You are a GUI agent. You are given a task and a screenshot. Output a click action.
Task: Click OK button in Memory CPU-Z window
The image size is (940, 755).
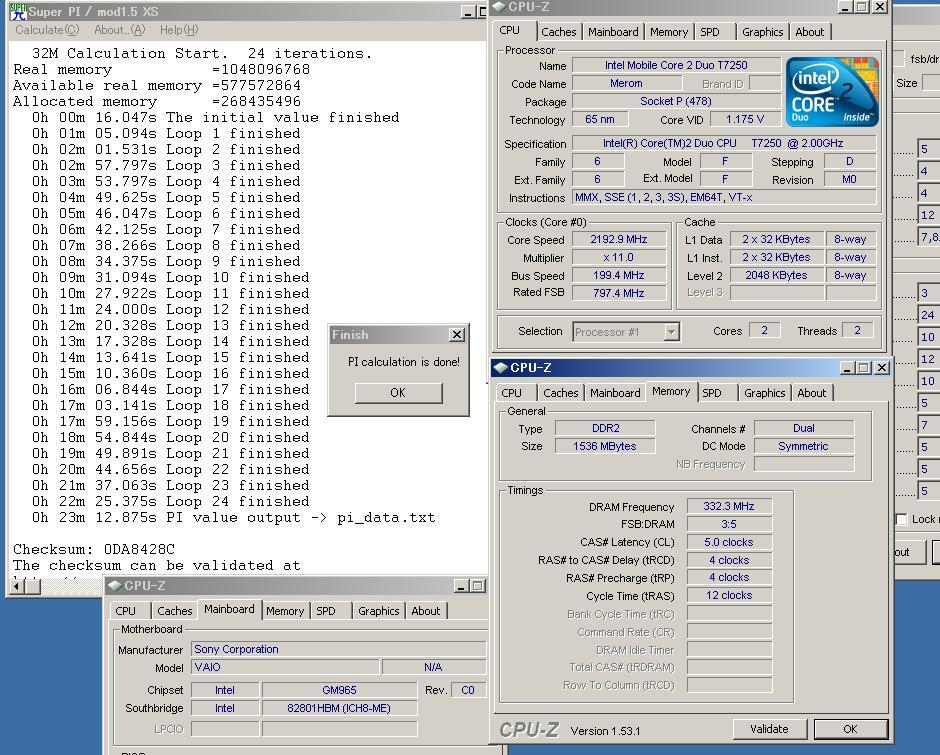pyautogui.click(x=850, y=729)
